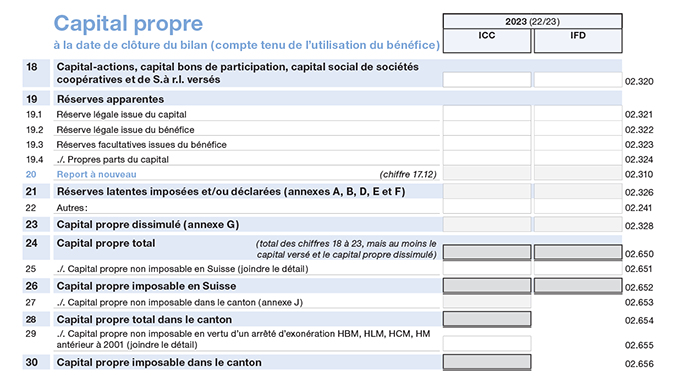Click ICC box for Capital propre total dans le canton
Image resolution: width=682 pixels, height=372 pixels.
pyautogui.click(x=487, y=319)
